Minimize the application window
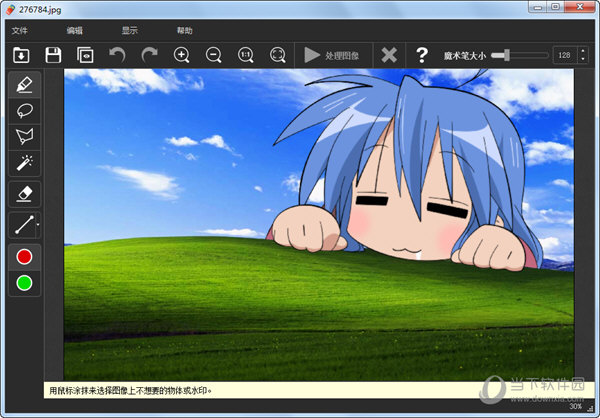Image resolution: width=600 pixels, height=418 pixels. pos(538,7)
